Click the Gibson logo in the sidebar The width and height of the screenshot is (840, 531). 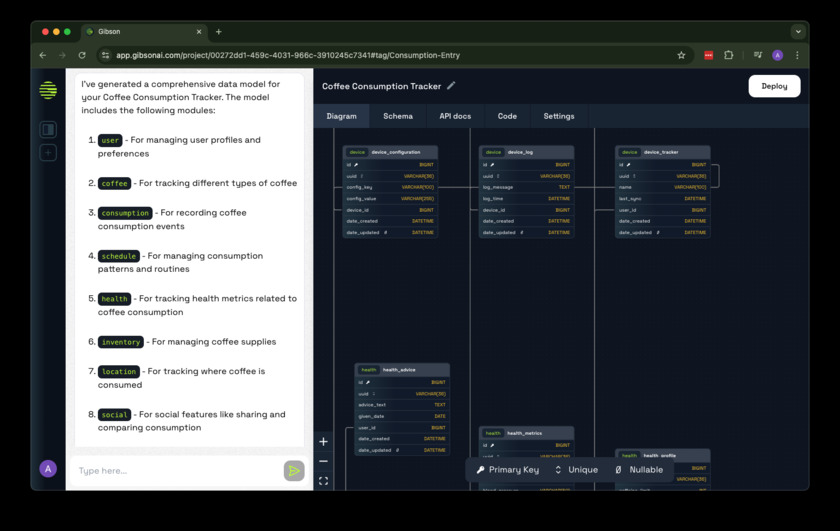tap(48, 91)
